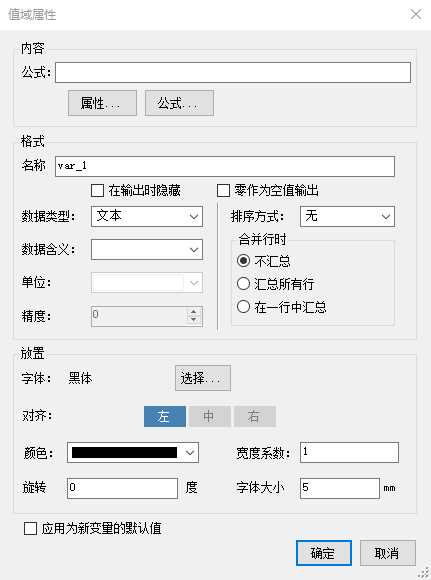Set alignment to 中 (center)
Screen dimensions: 431x580
(210, 417)
